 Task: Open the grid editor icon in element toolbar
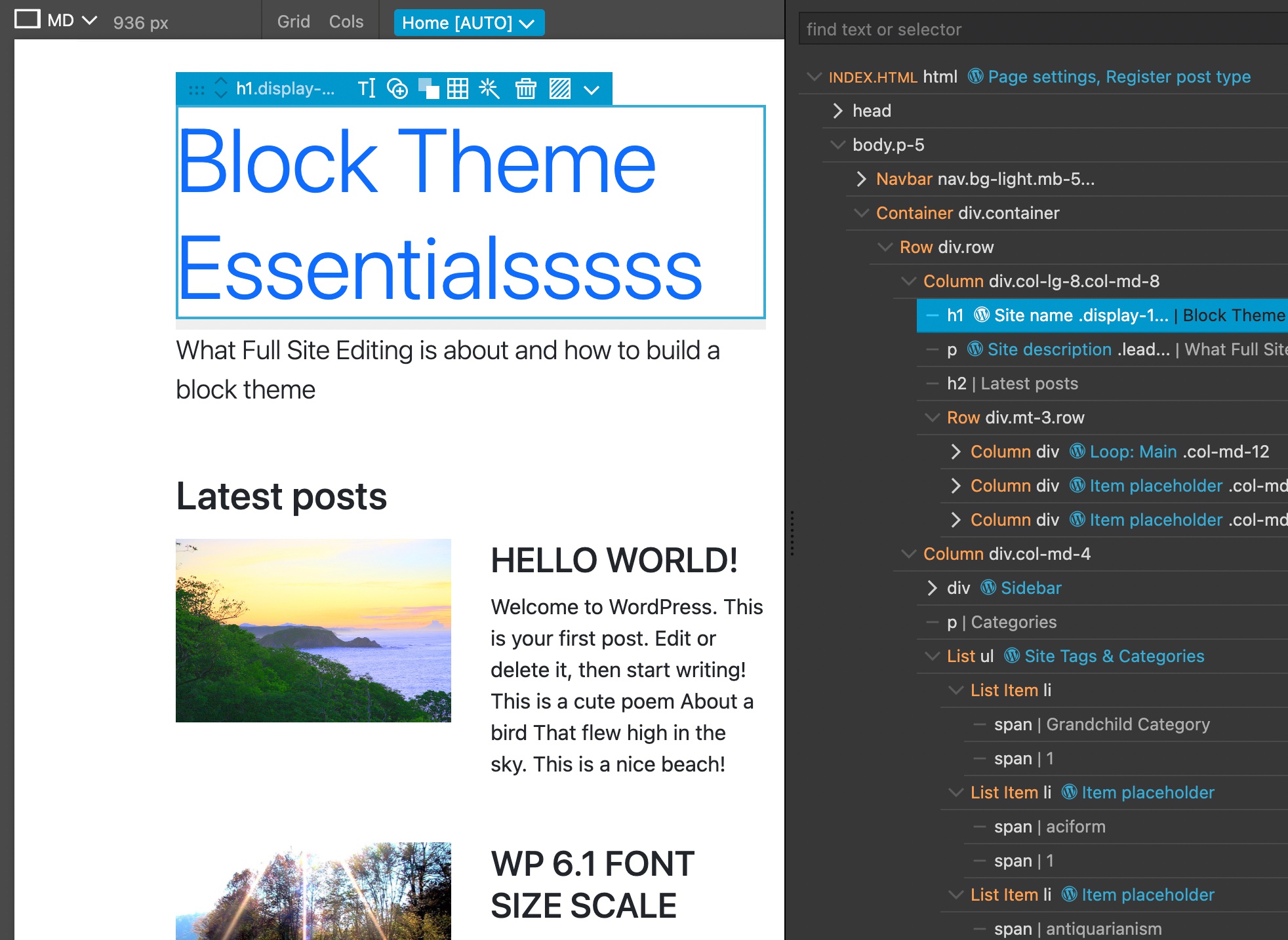tap(458, 88)
